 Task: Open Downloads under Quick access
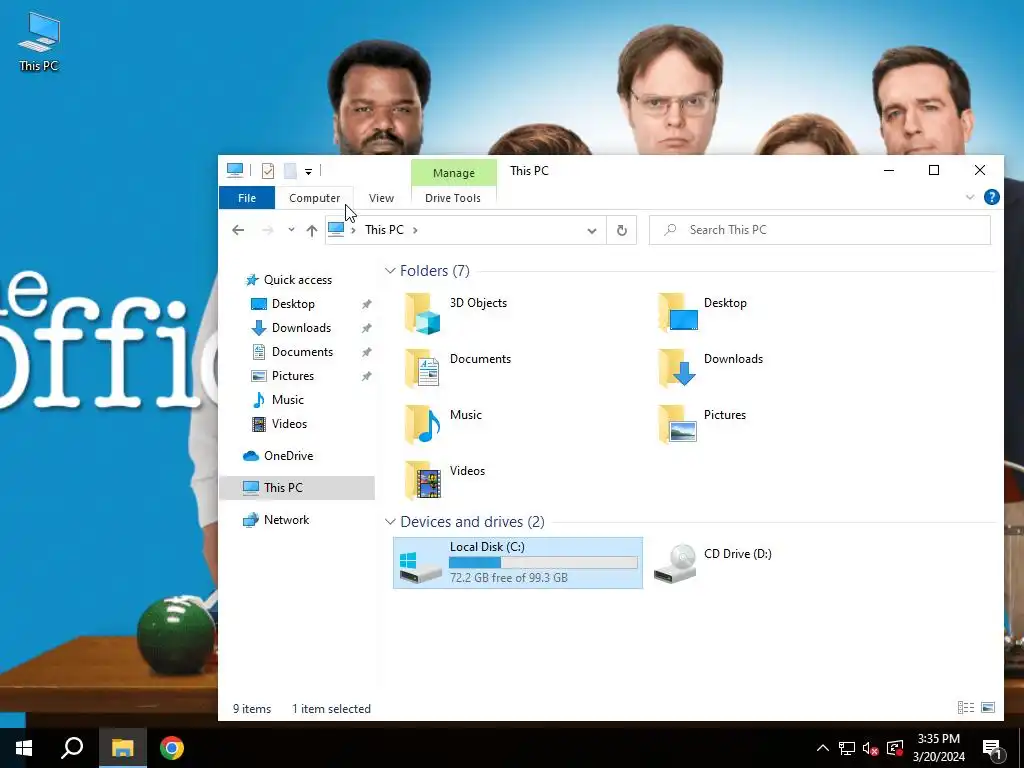(x=301, y=328)
